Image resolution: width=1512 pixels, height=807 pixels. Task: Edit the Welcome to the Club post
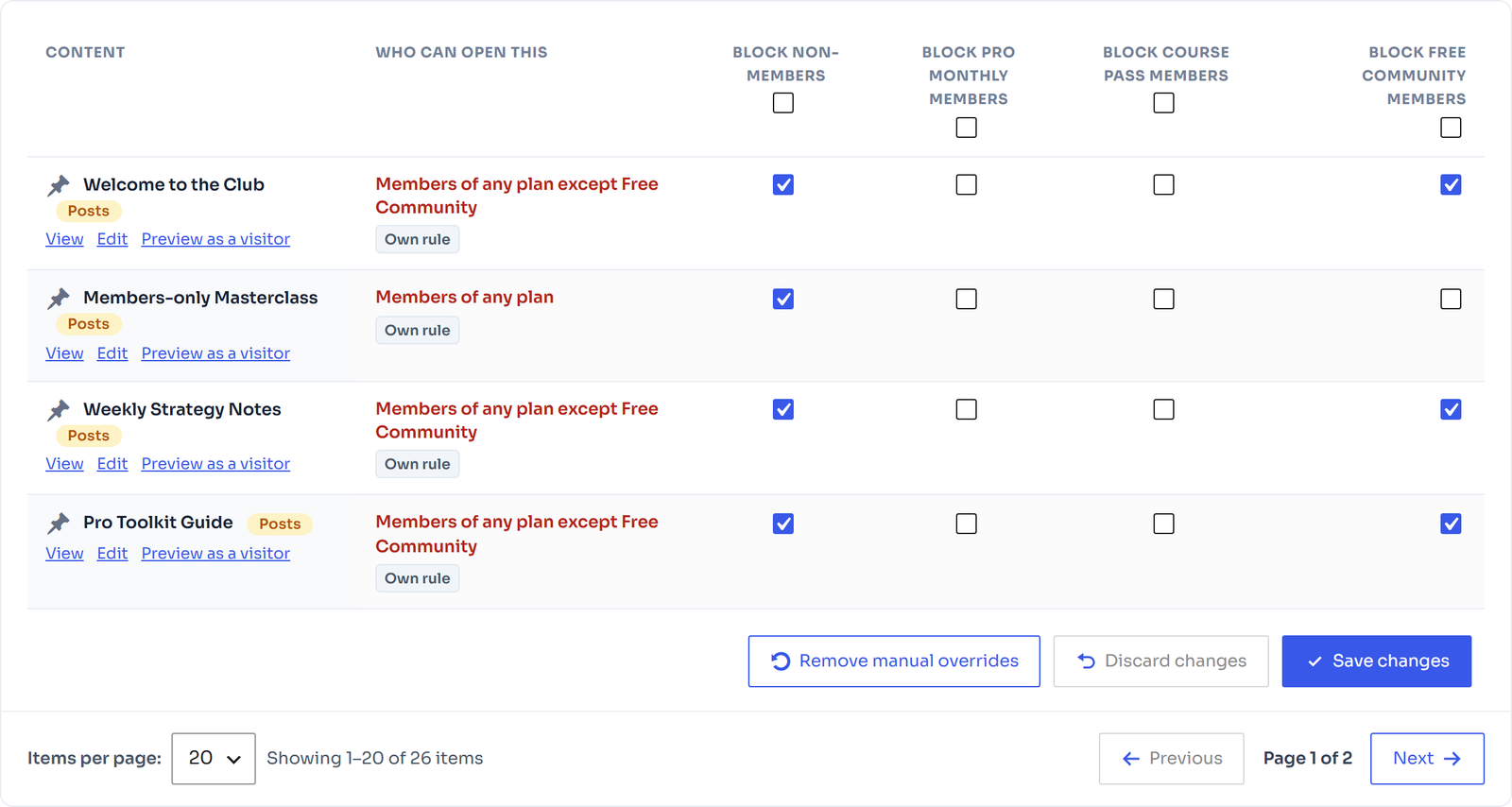[112, 239]
